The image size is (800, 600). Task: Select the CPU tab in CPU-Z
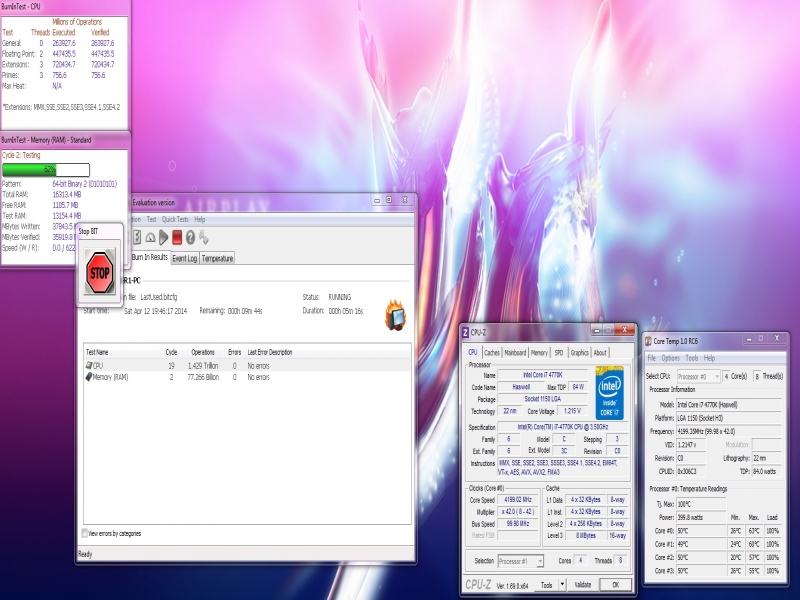coord(473,352)
